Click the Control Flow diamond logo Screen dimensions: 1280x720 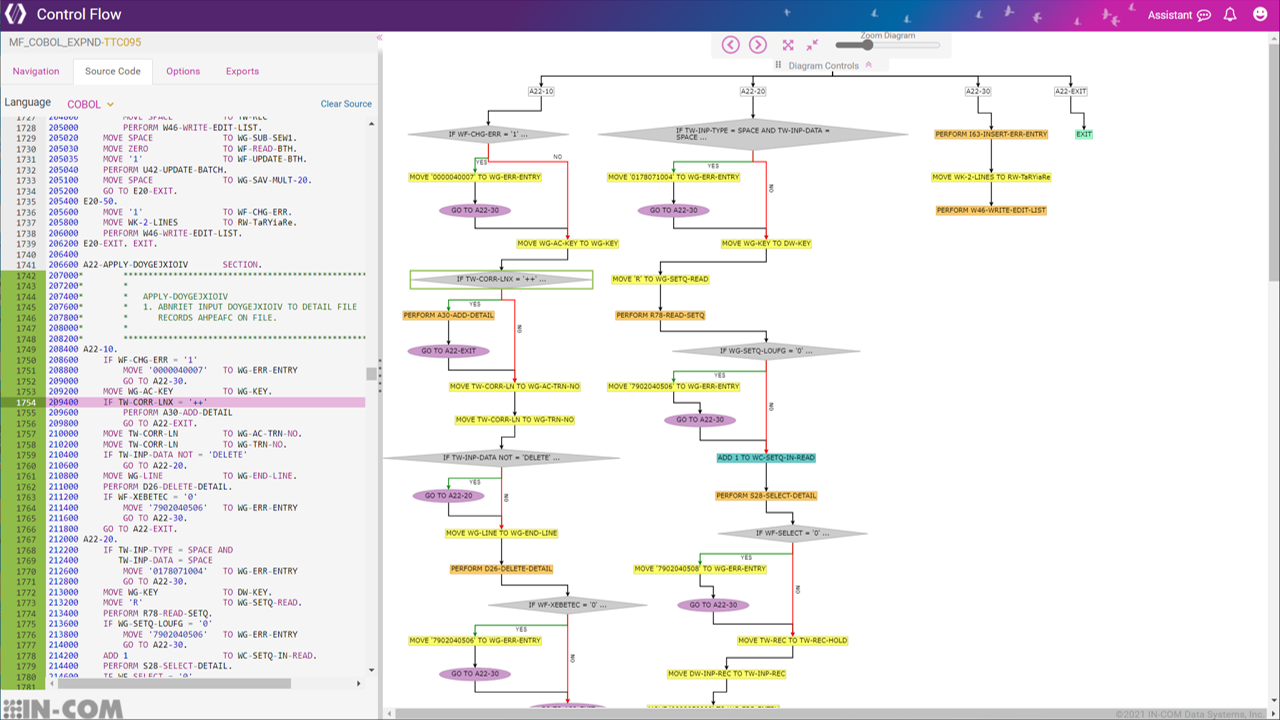click(x=16, y=14)
